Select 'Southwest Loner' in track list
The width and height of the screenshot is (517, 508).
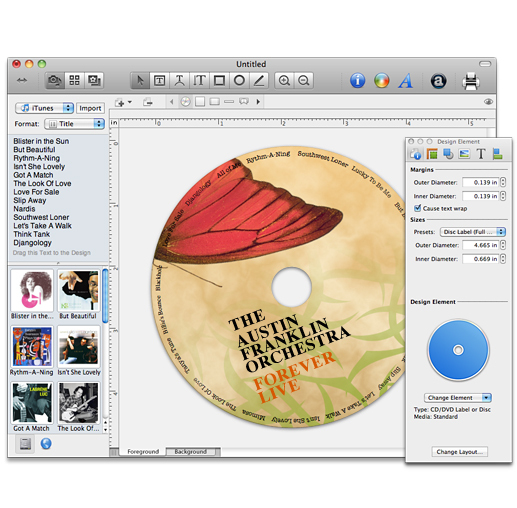41,217
